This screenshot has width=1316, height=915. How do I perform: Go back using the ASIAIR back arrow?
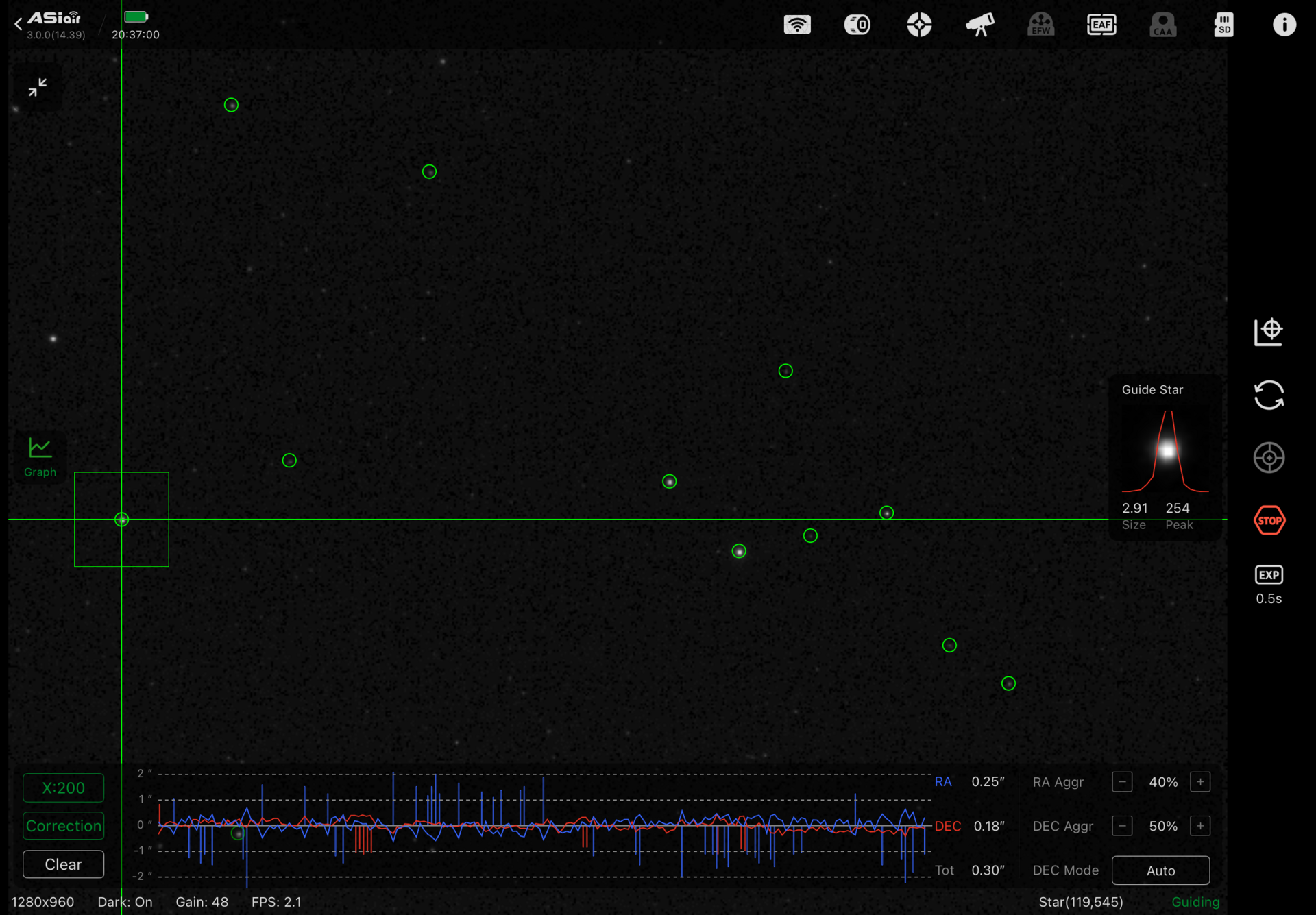(x=19, y=25)
